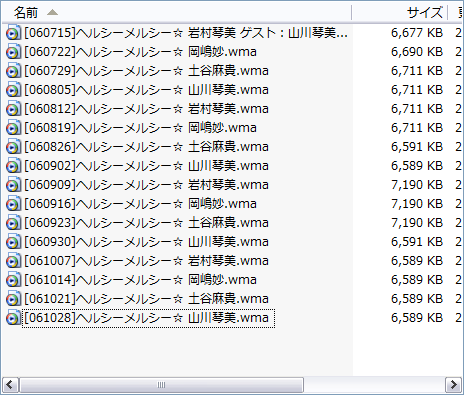The height and width of the screenshot is (395, 464).
Task: Sort by the 名前 column header
Action: pyautogui.click(x=177, y=13)
